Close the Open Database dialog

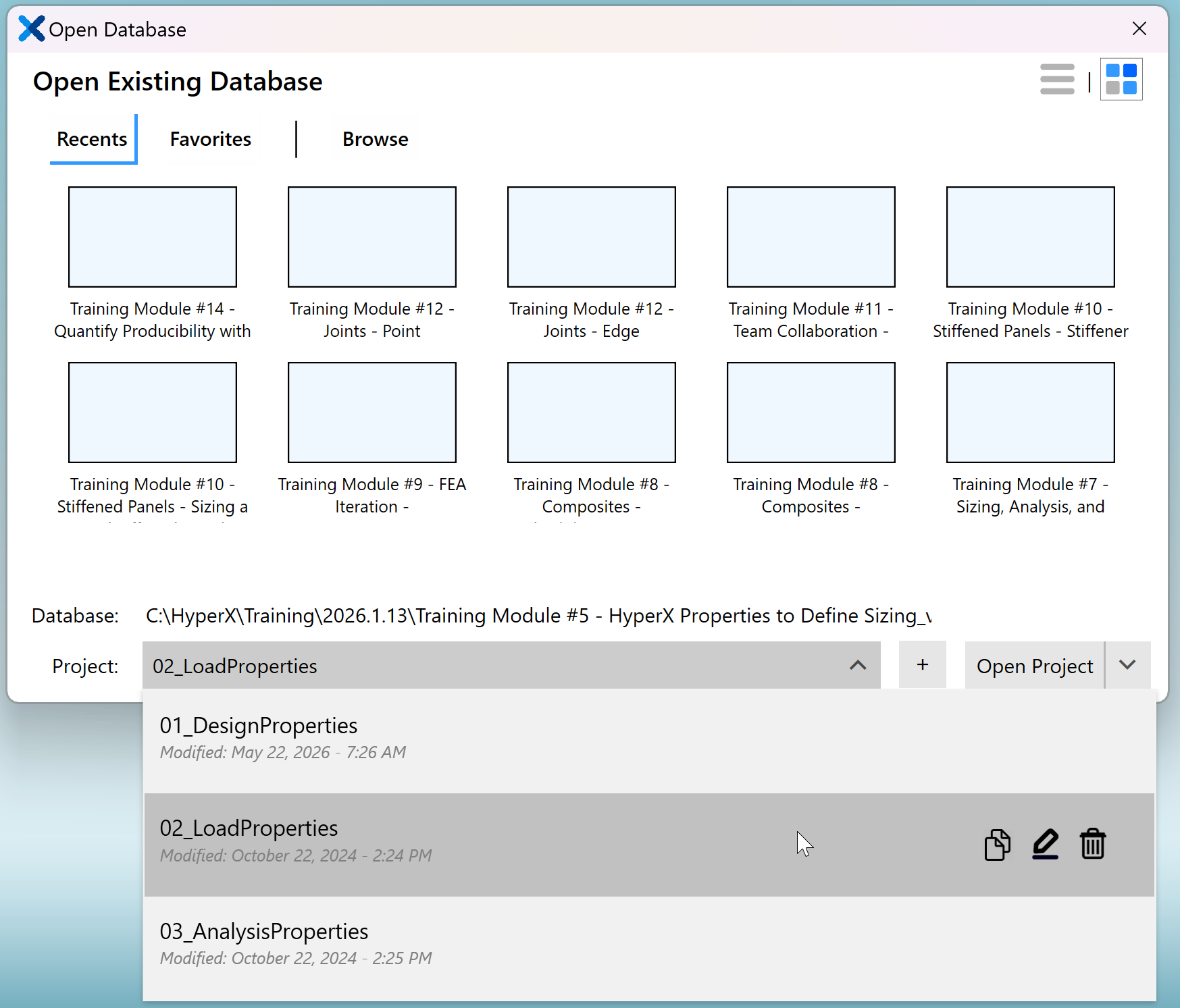[x=1139, y=28]
